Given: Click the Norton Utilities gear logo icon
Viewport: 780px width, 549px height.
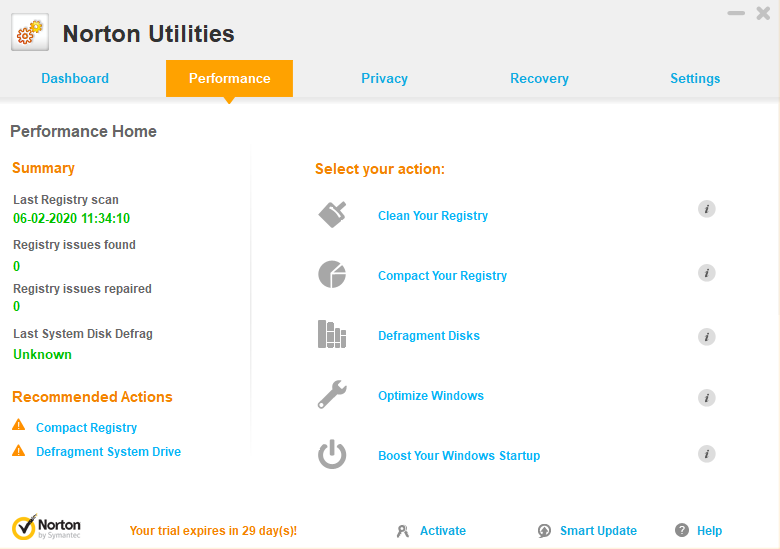Looking at the screenshot, I should click(x=30, y=32).
